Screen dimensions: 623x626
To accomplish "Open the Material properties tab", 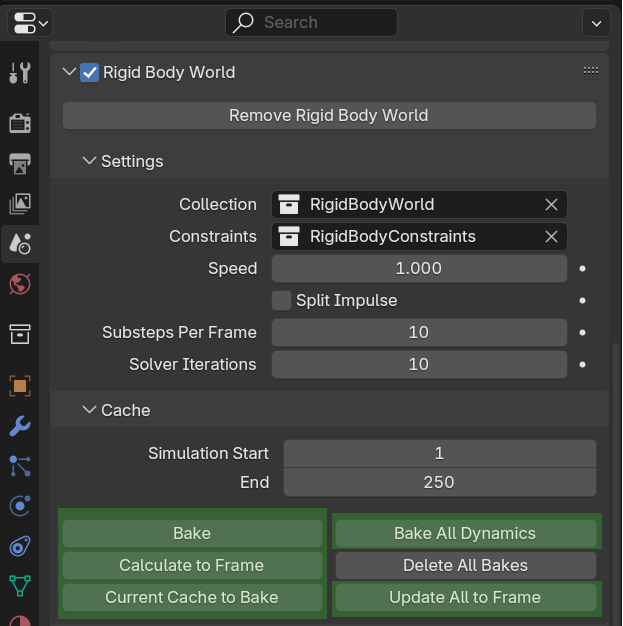I will pos(20,620).
